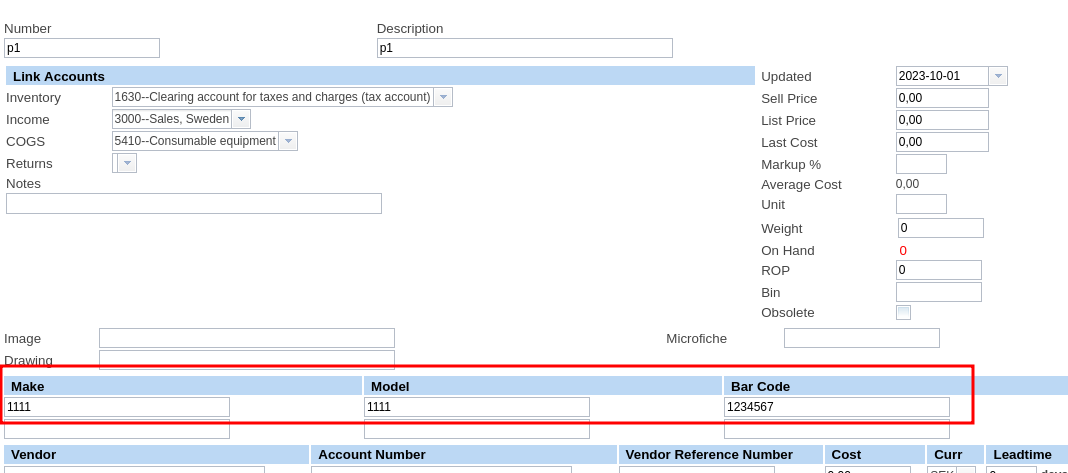Click the Drawing input field
The image size is (1068, 473).
coord(247,360)
